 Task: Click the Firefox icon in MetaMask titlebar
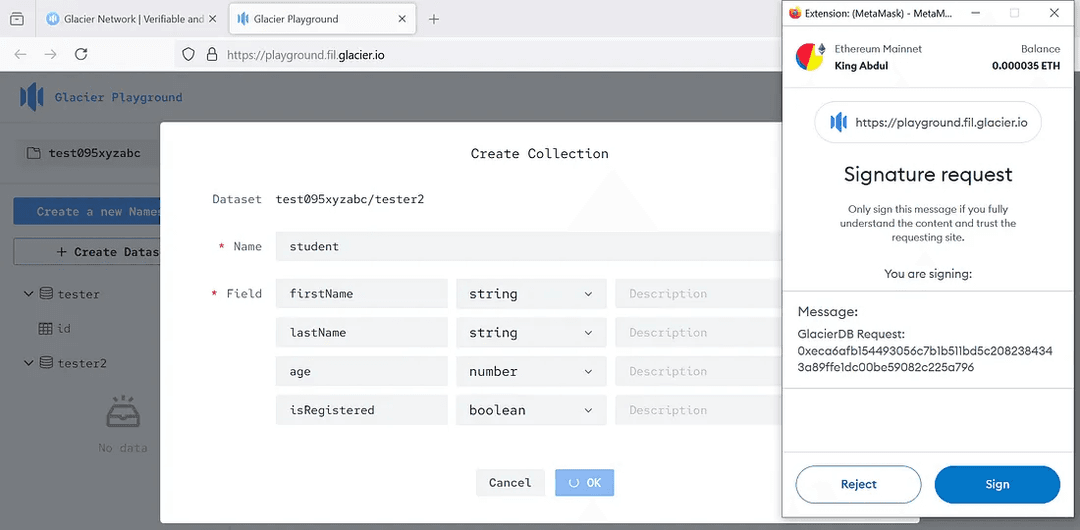tap(795, 12)
